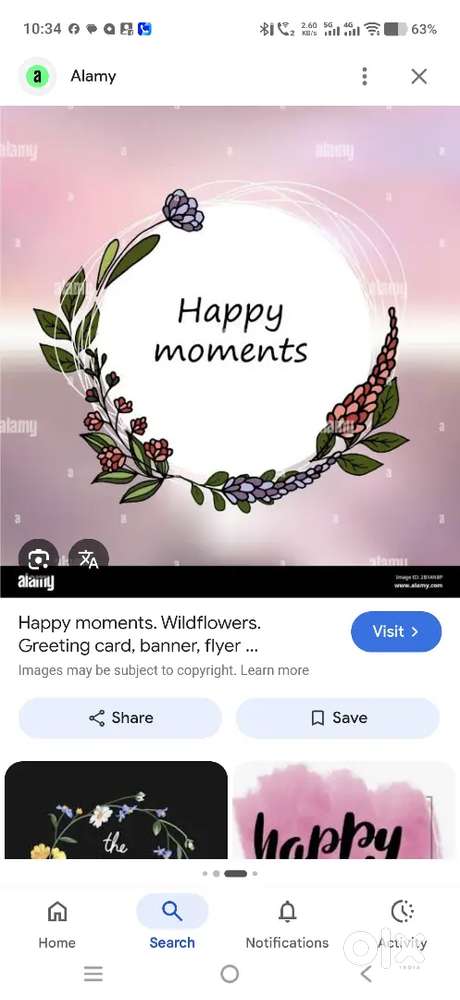Open the Home tab
This screenshot has height=1000, width=460.
pyautogui.click(x=57, y=924)
